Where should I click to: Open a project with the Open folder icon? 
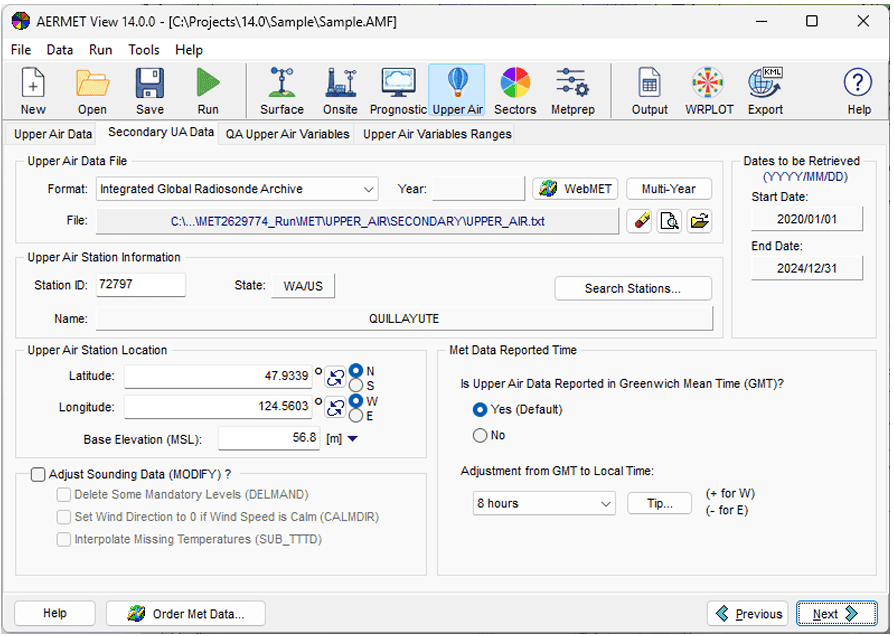(92, 91)
